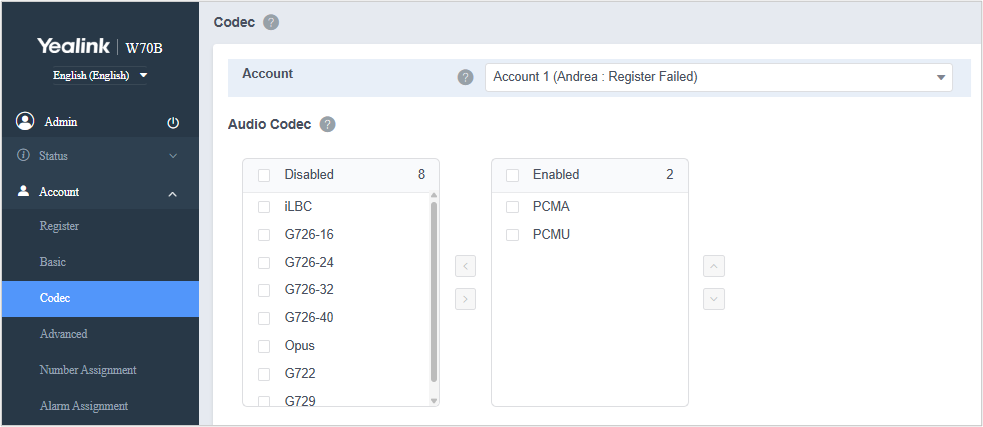Click the help icon beside Account dropdown
The width and height of the screenshot is (983, 427).
(465, 78)
